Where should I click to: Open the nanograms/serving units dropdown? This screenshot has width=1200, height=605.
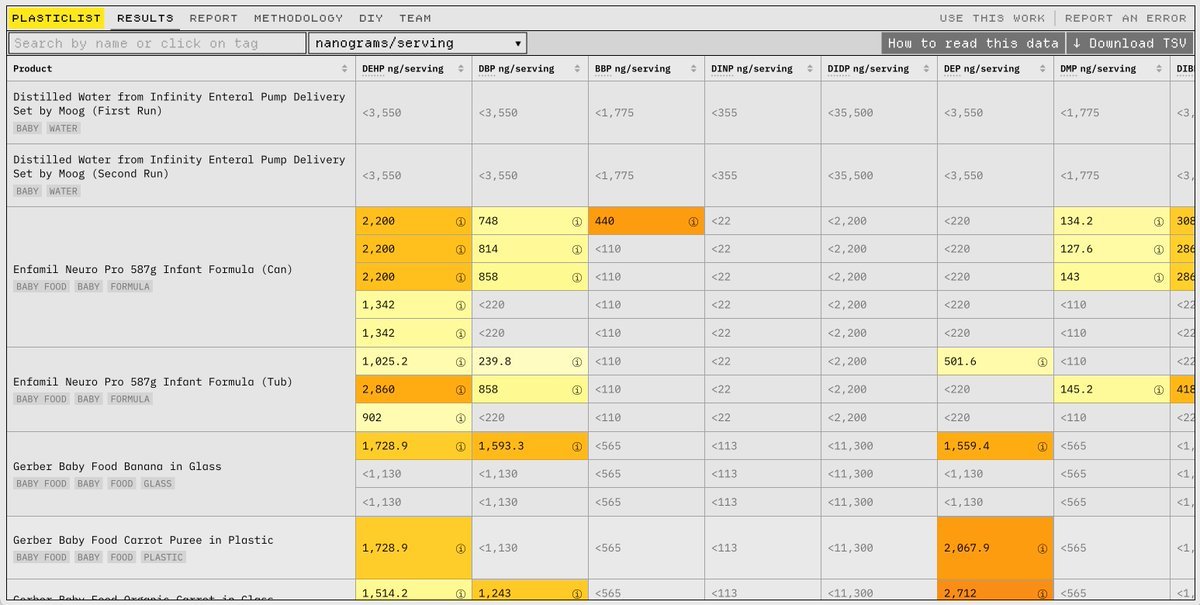coord(417,43)
